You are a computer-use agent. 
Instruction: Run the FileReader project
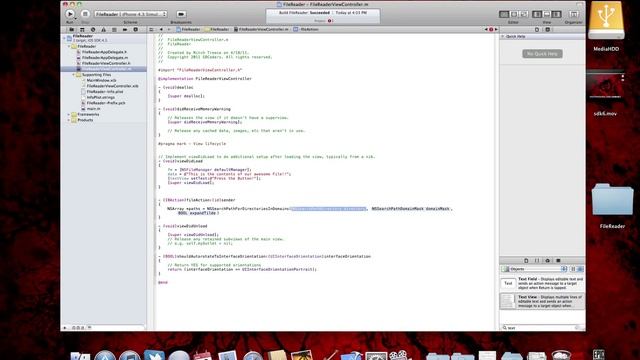click(x=70, y=14)
